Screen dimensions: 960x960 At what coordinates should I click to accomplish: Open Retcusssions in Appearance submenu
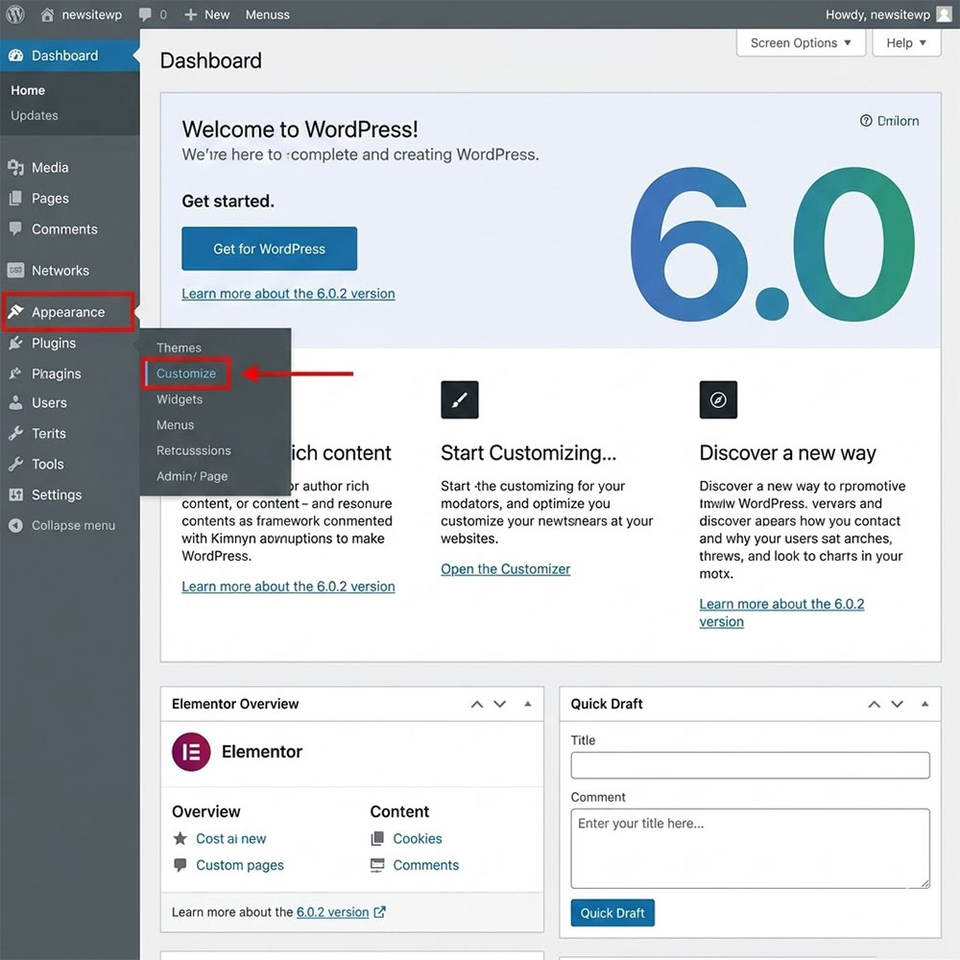pos(193,451)
